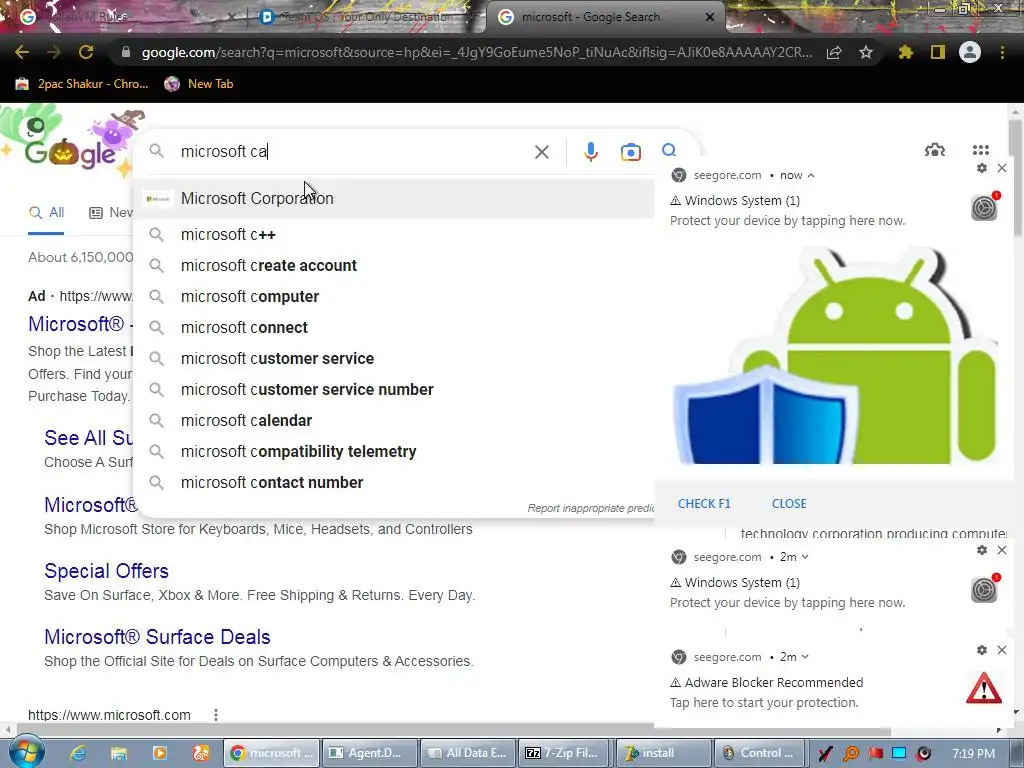Open the Chrome three-dot menu
The image size is (1024, 768).
pyautogui.click(x=1002, y=52)
